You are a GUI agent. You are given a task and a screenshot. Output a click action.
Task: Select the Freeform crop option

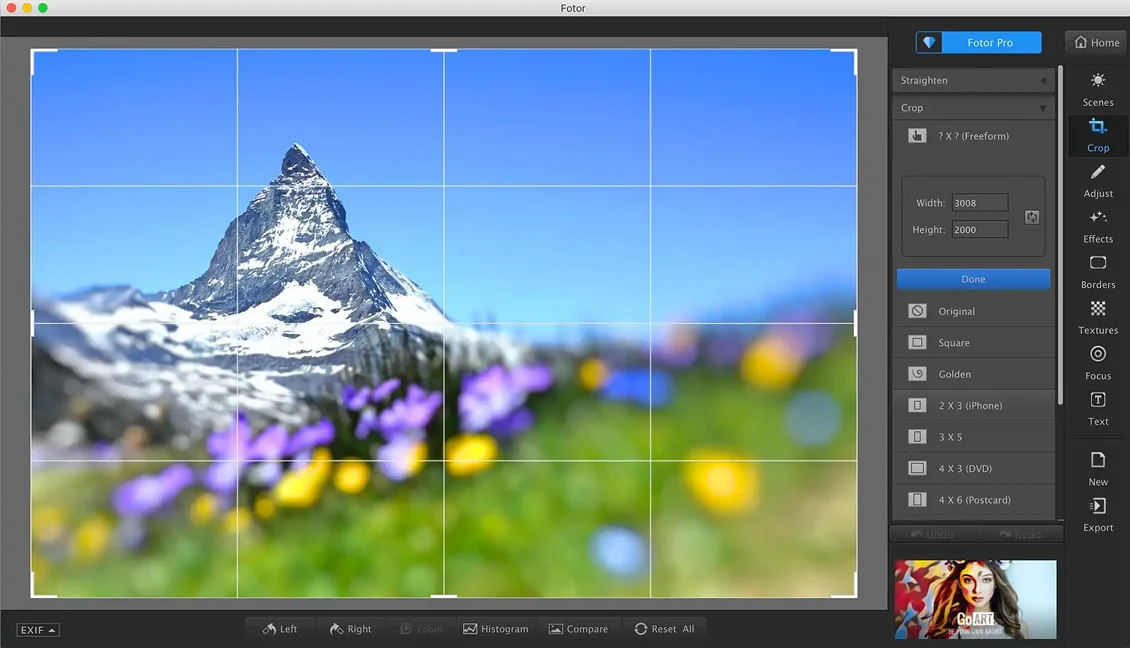[x=973, y=136]
